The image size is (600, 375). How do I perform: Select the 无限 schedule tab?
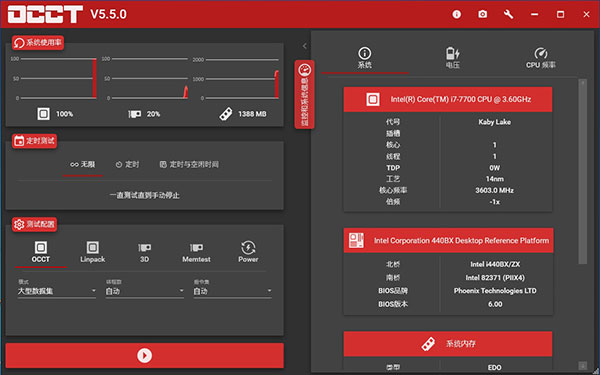pyautogui.click(x=83, y=165)
